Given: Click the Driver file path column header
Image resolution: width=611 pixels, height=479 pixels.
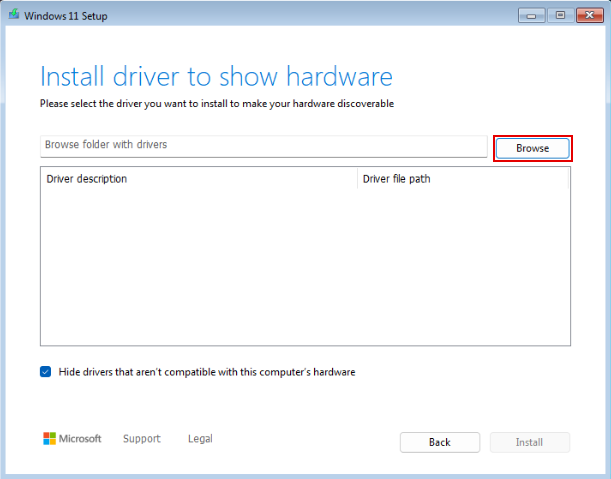Looking at the screenshot, I should point(396,179).
